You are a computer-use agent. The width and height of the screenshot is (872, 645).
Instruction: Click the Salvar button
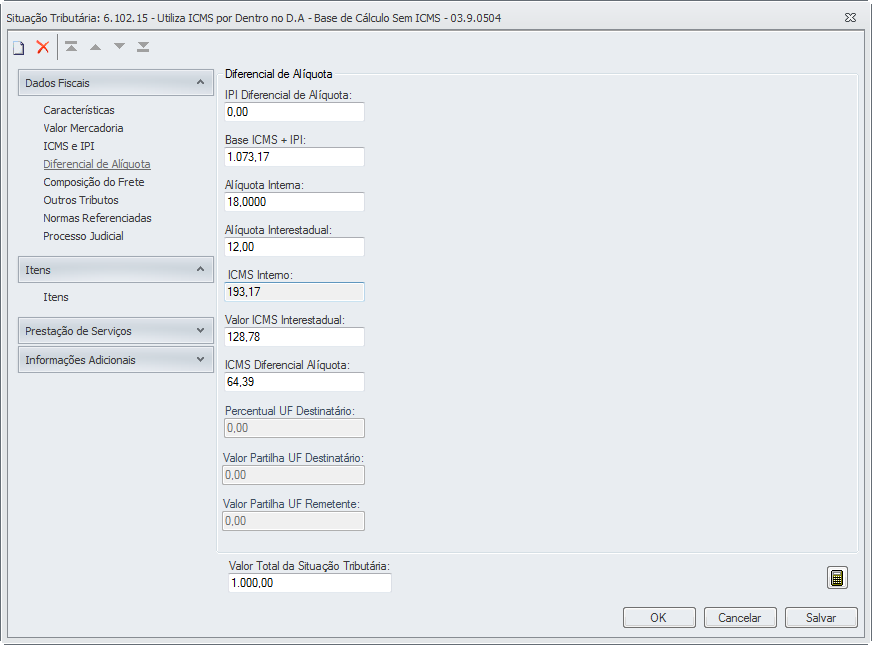[821, 618]
